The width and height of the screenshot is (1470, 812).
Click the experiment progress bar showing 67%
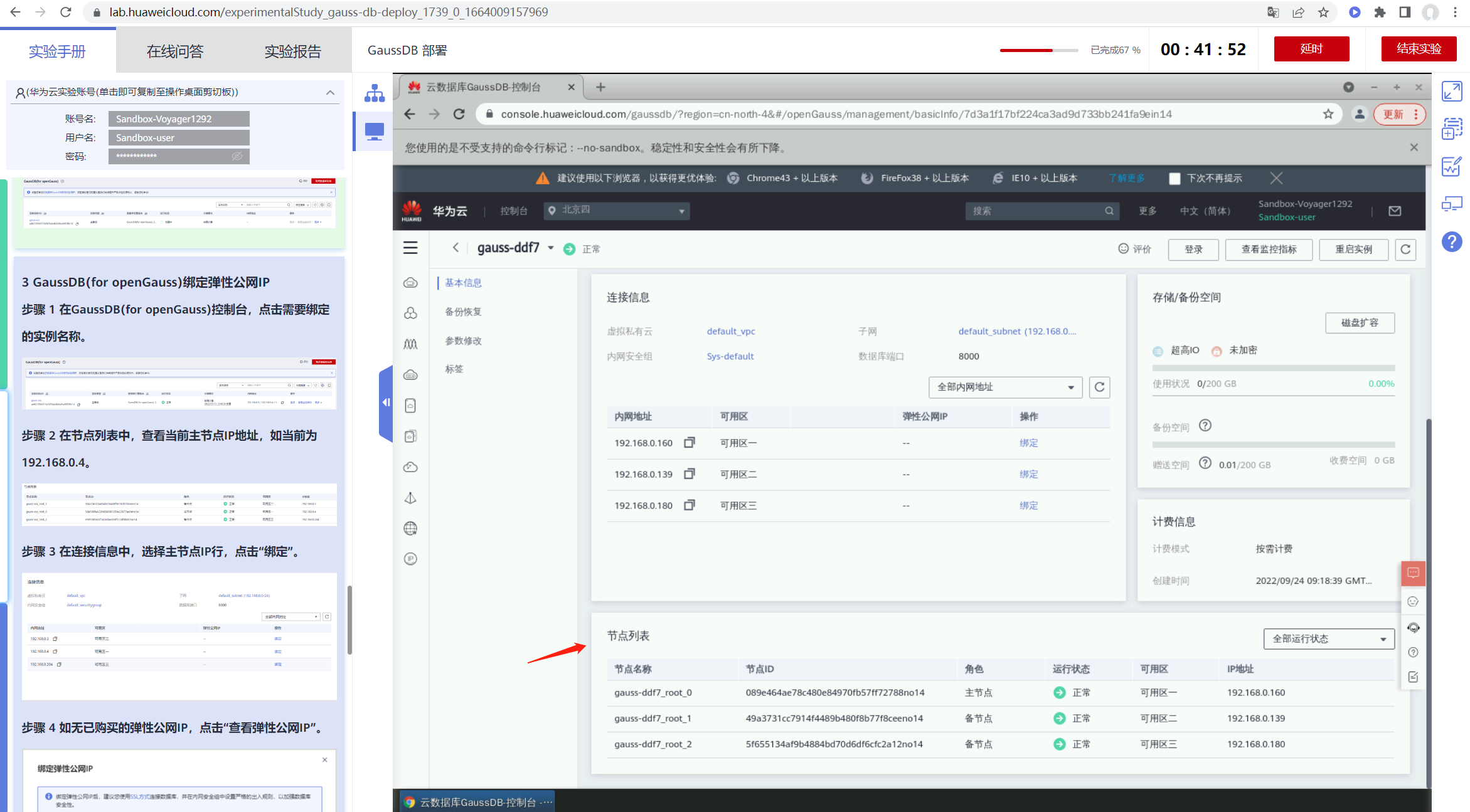[x=1038, y=50]
